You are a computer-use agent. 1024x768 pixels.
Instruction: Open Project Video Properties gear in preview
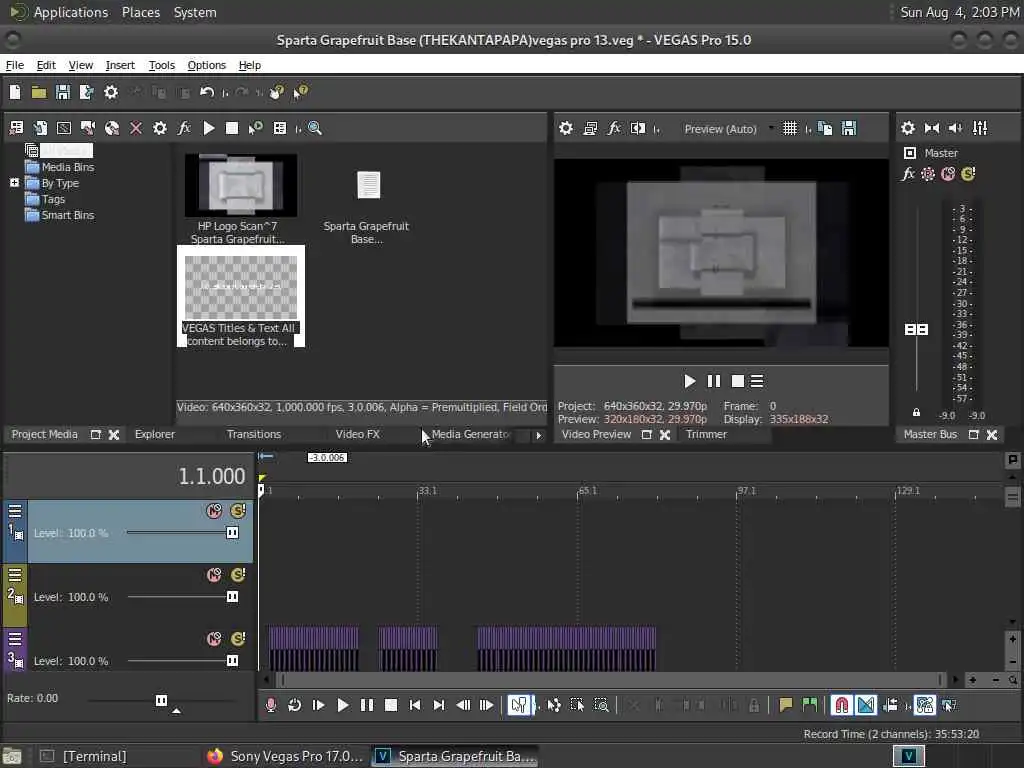pos(566,128)
